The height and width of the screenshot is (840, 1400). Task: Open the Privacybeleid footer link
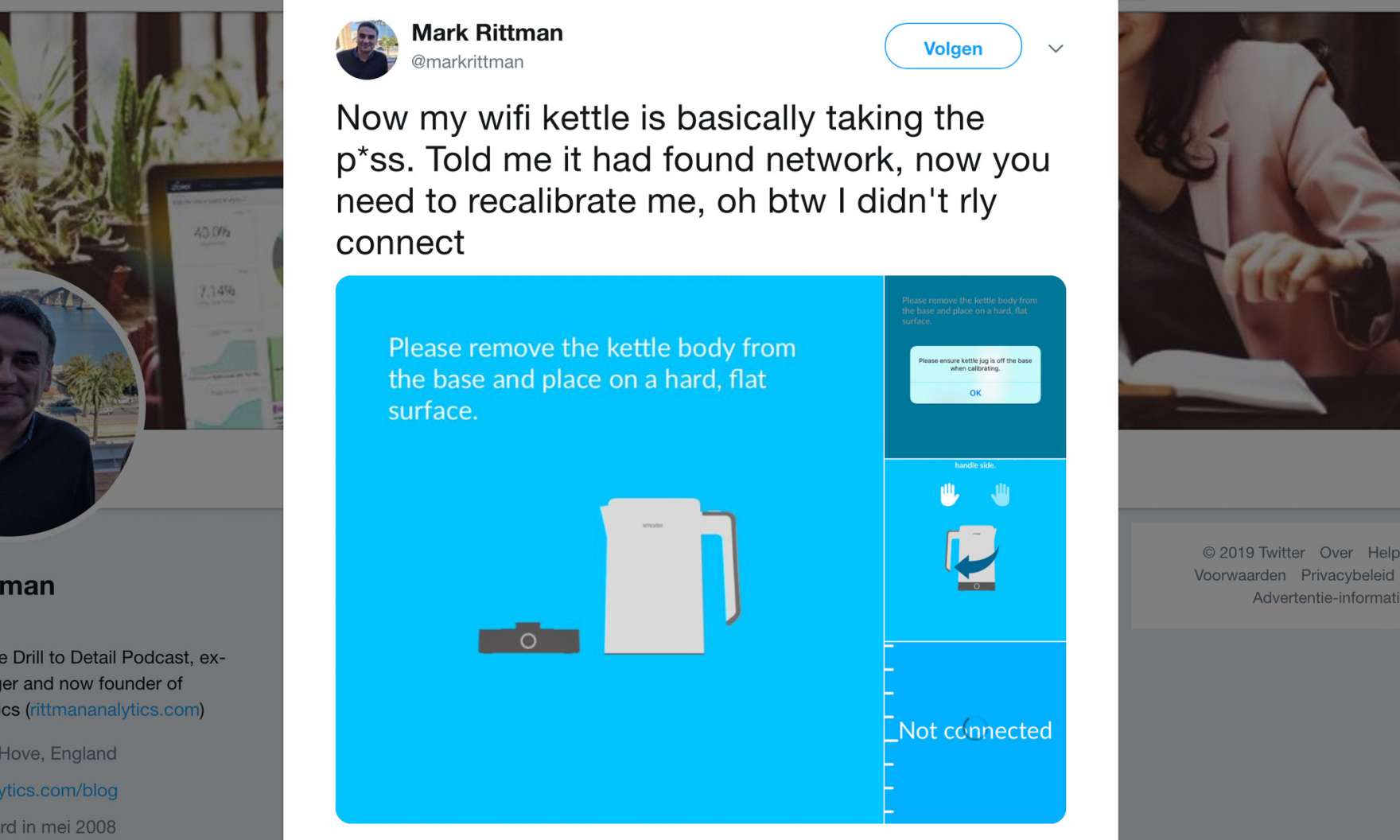(x=1347, y=575)
